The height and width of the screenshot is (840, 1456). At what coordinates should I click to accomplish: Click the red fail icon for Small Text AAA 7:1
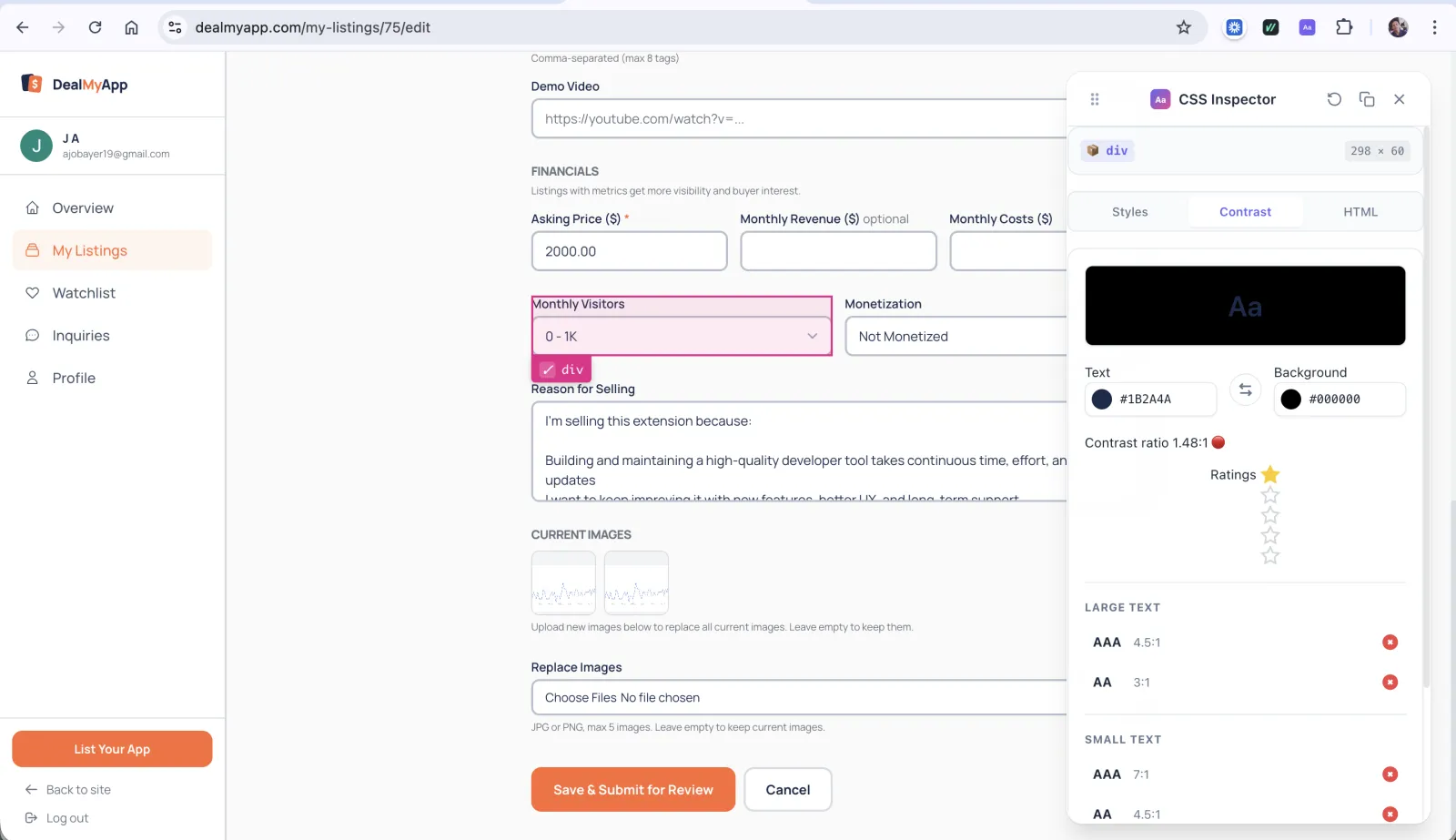1390,774
